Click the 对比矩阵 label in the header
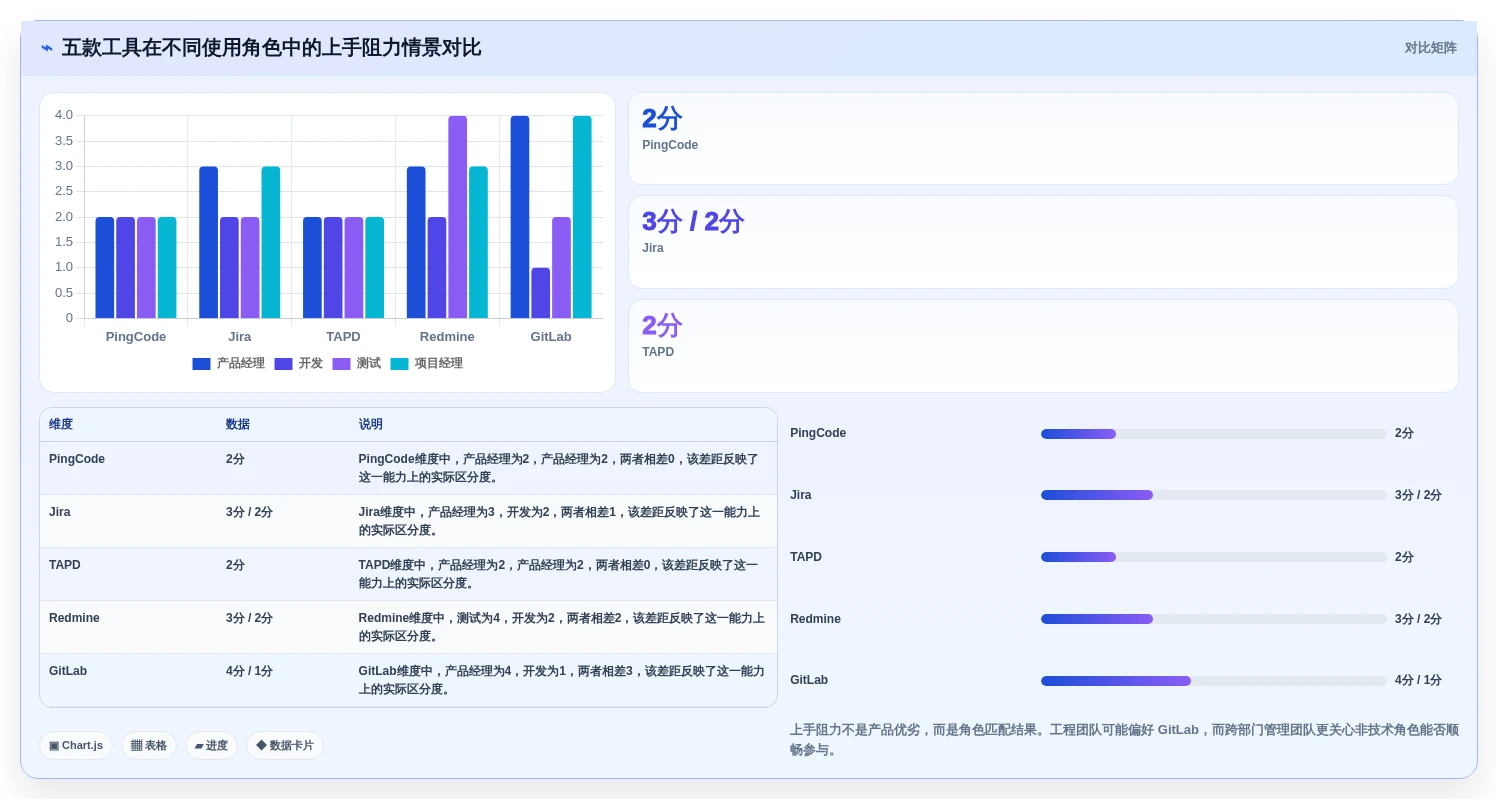 tap(1430, 48)
